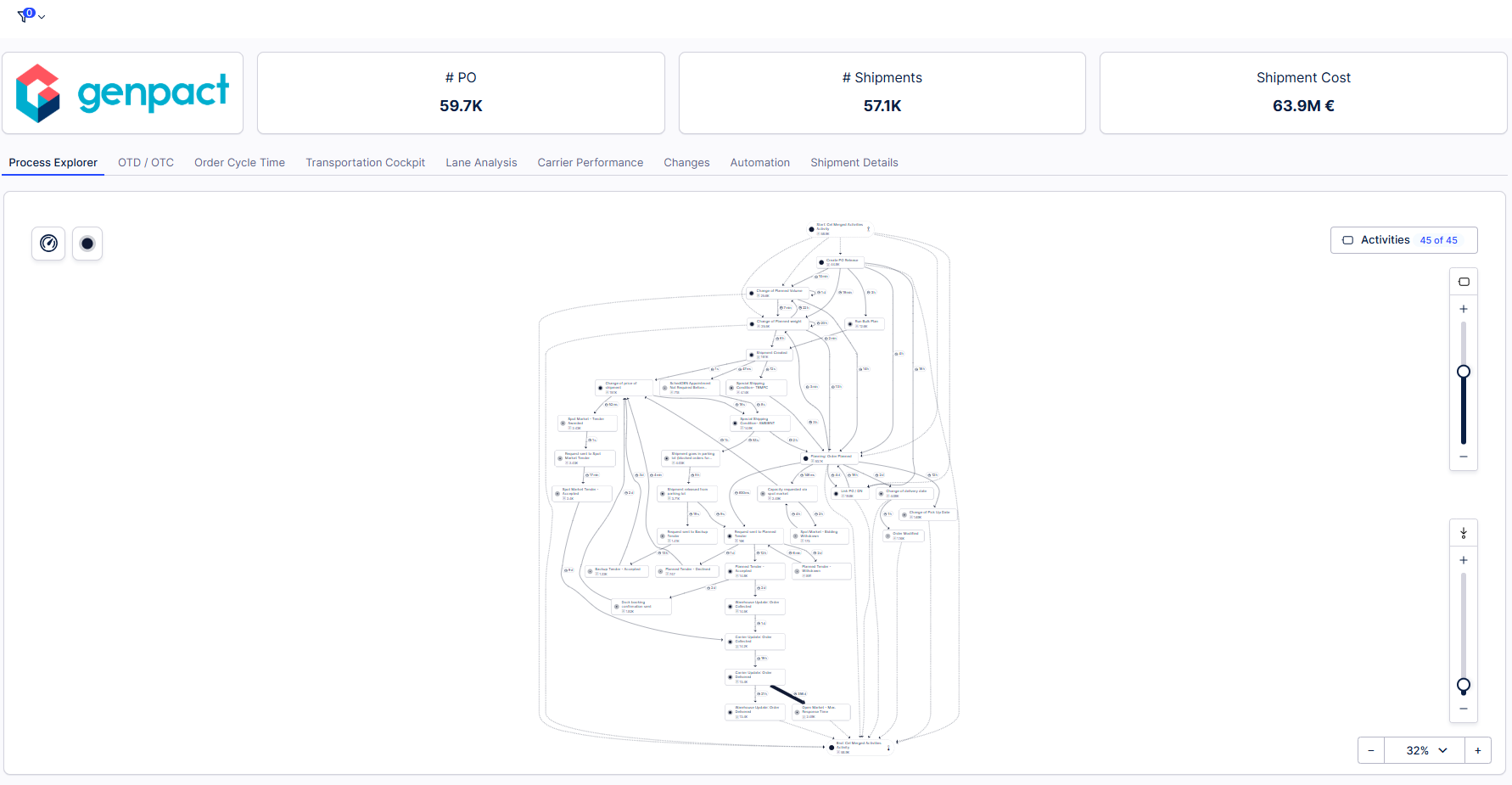Click minus icon on upper activities slider
This screenshot has width=1512, height=785.
point(1464,457)
